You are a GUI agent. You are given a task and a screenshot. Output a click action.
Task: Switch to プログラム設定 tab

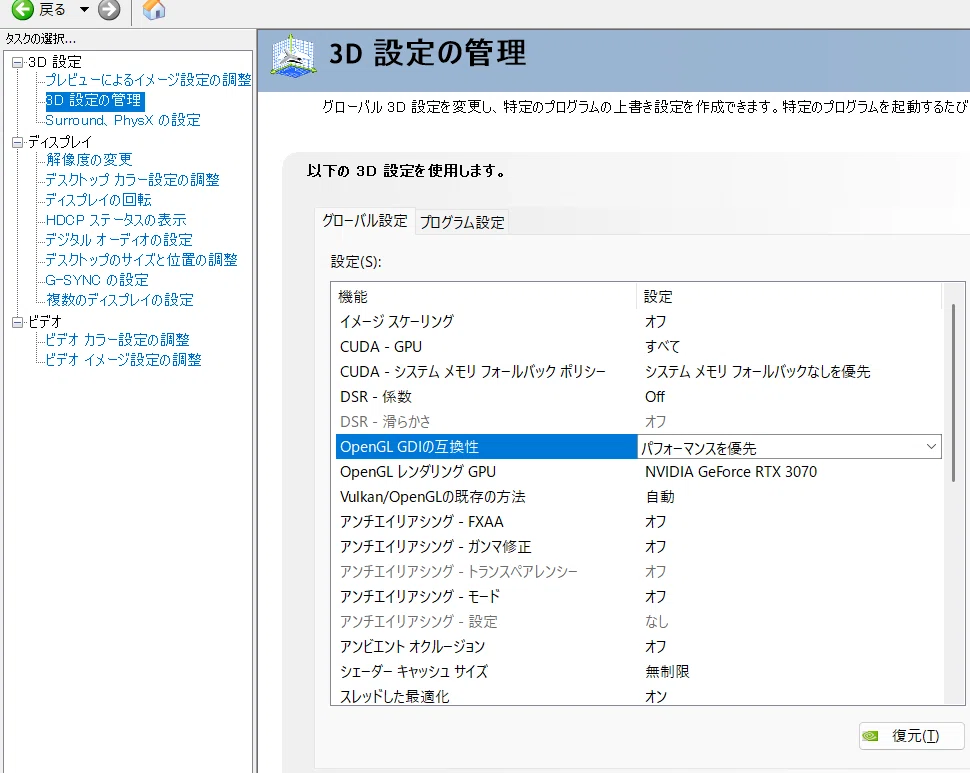[462, 222]
